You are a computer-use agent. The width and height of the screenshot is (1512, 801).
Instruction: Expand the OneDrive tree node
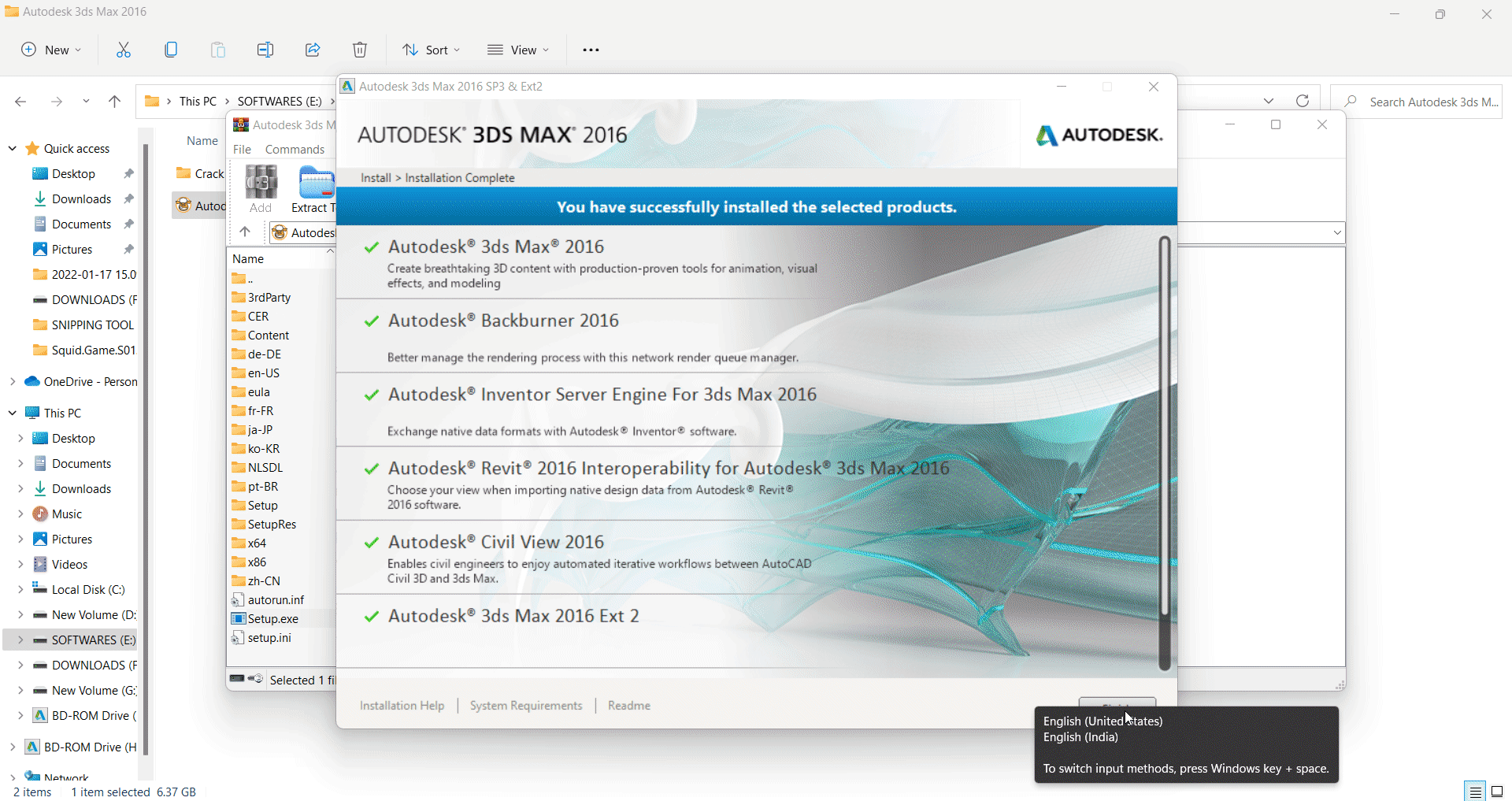coord(13,381)
